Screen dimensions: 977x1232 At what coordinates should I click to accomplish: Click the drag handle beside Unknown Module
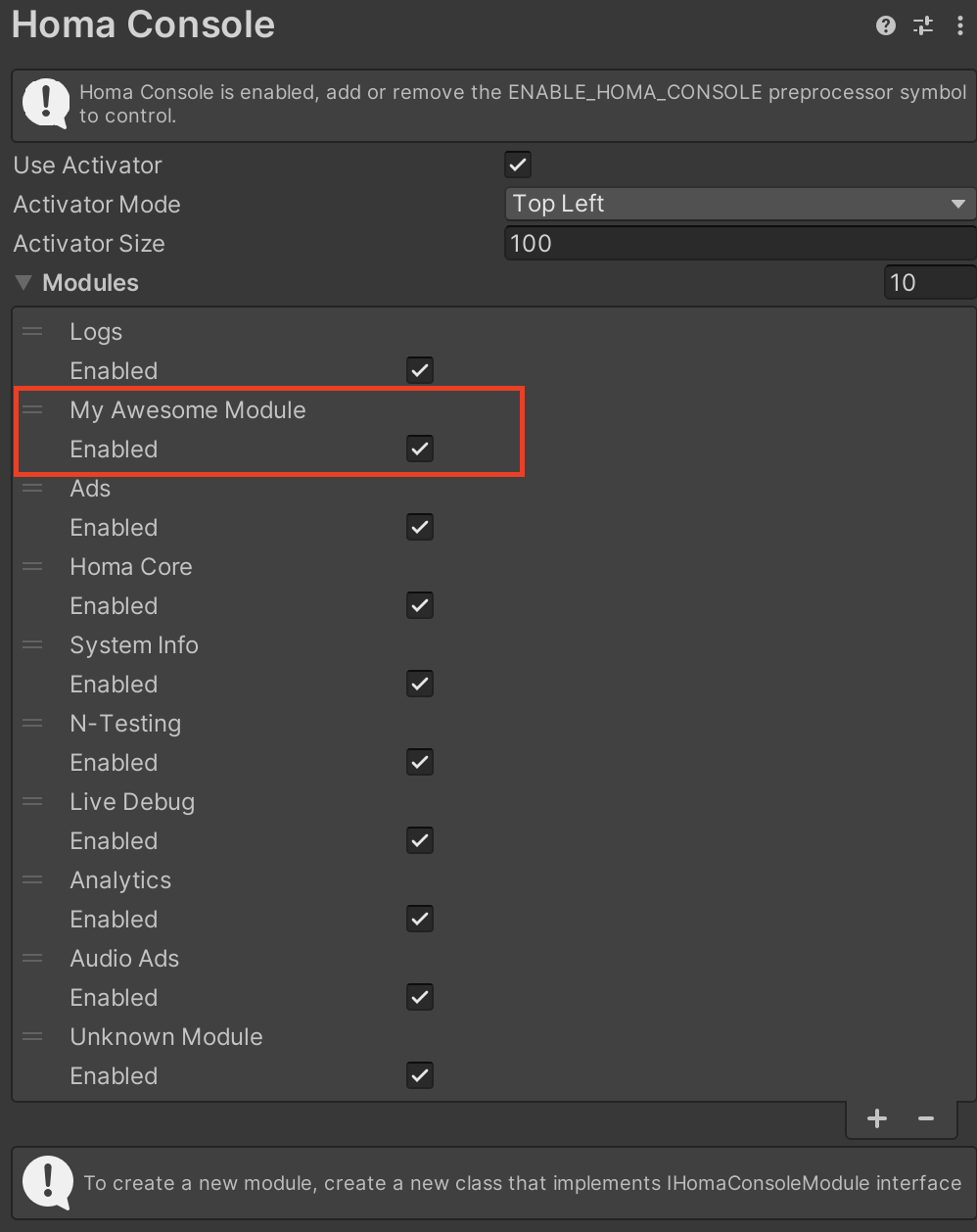[32, 1037]
